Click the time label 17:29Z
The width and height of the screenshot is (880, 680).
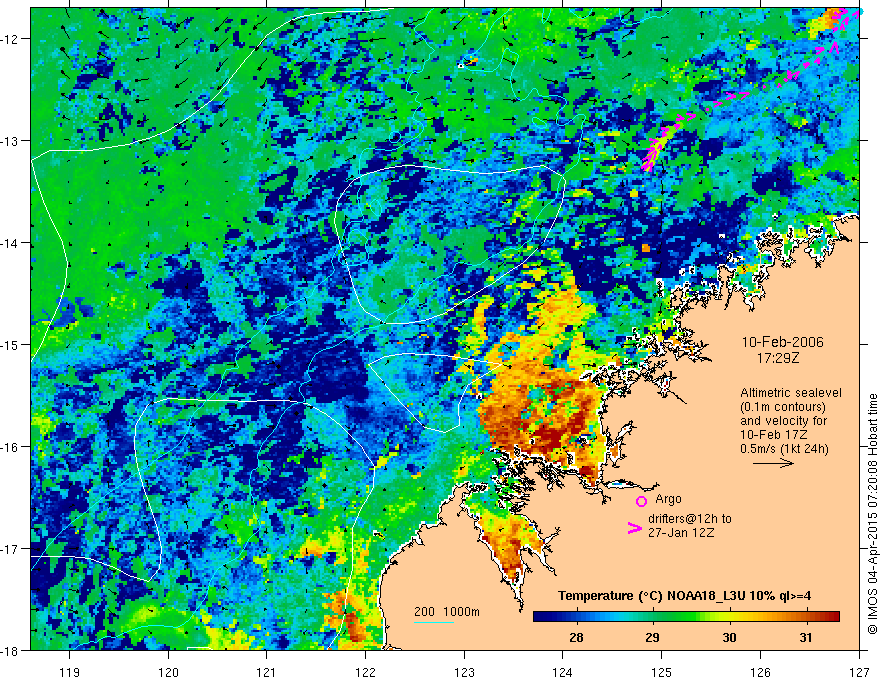[778, 357]
